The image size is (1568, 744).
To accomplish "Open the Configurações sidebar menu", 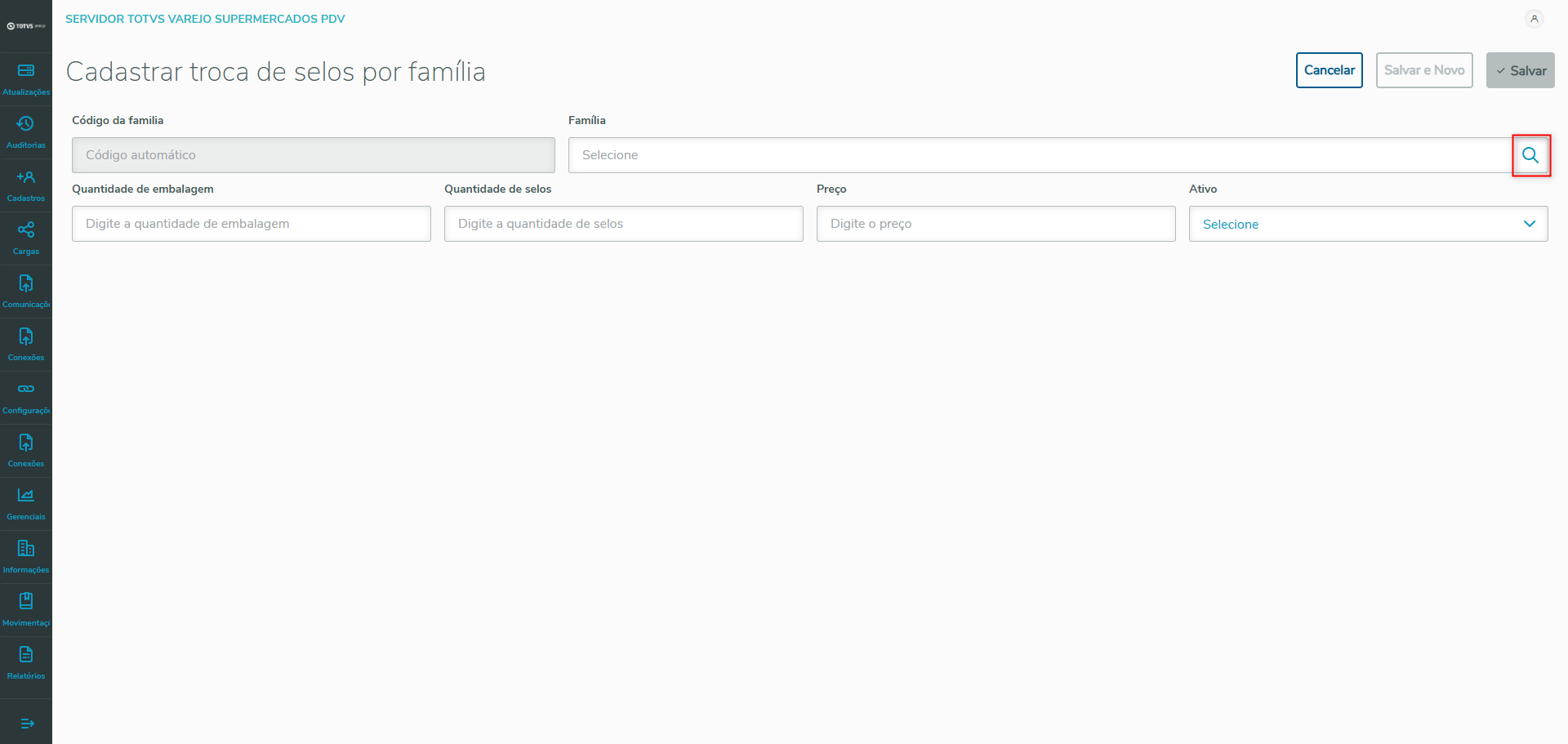I will [26, 397].
